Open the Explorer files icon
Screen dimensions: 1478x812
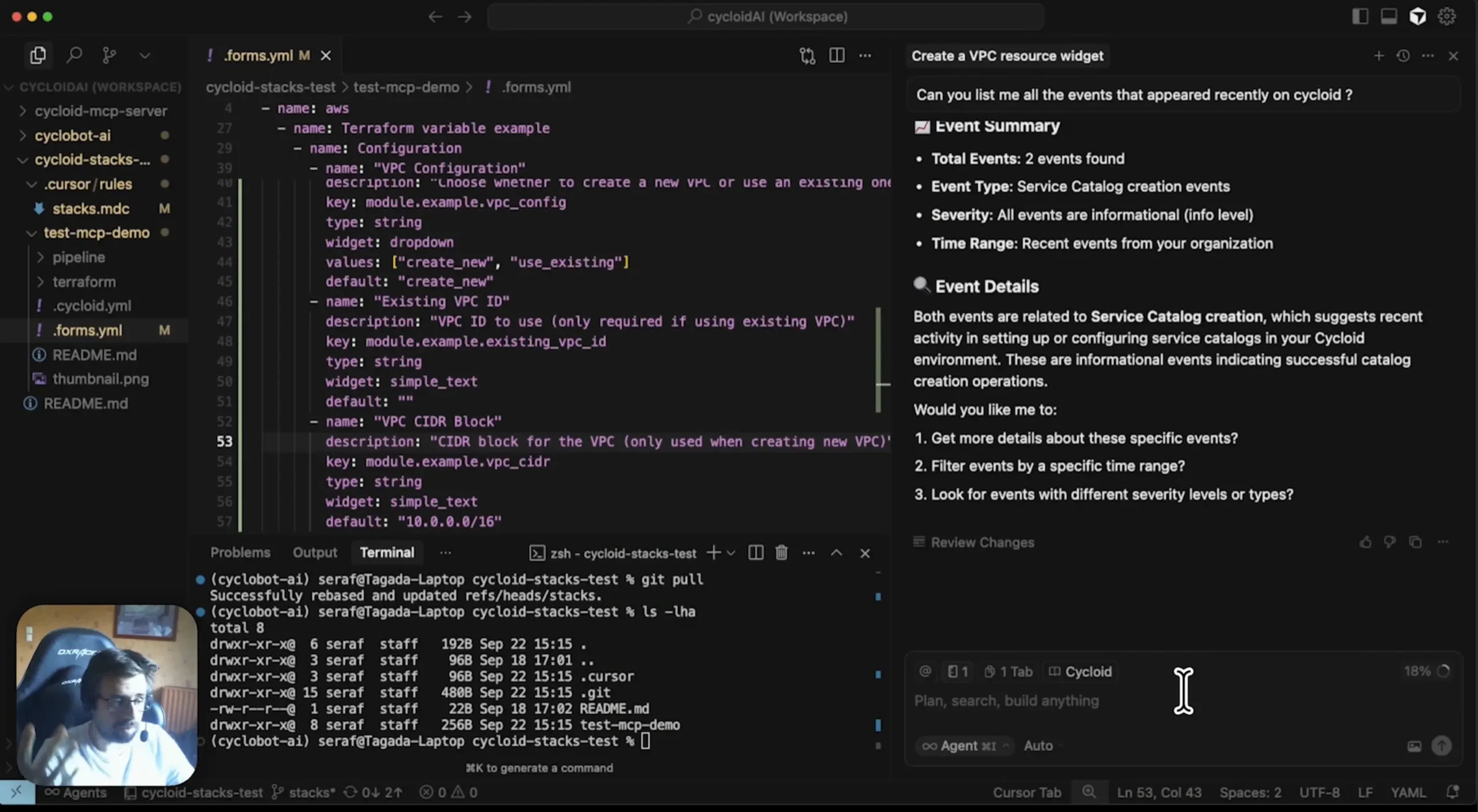[38, 55]
